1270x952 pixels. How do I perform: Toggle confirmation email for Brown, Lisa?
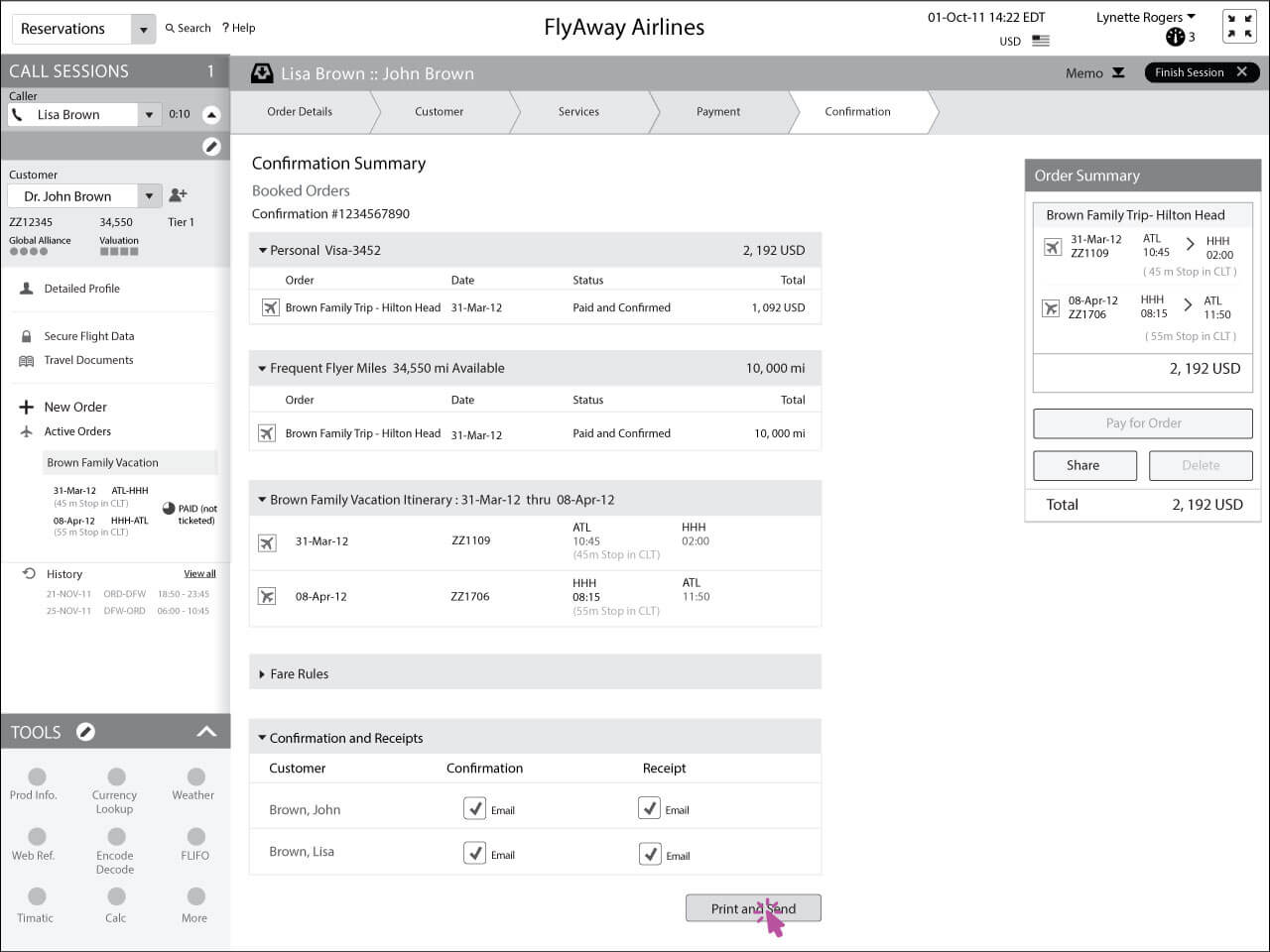click(475, 853)
